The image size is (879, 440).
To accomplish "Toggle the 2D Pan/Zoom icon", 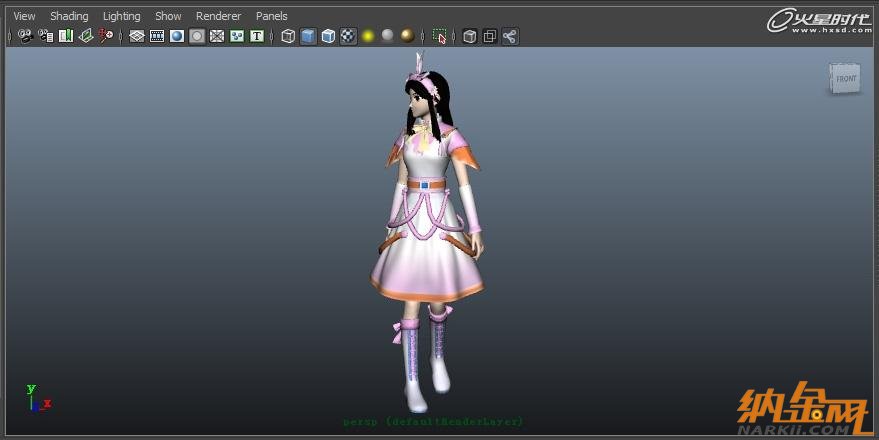I will (106, 36).
